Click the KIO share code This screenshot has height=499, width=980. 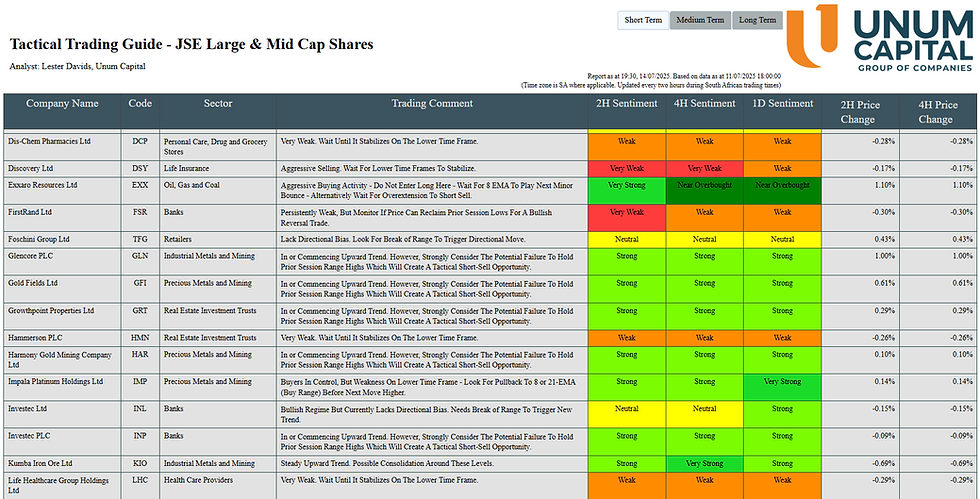click(140, 463)
